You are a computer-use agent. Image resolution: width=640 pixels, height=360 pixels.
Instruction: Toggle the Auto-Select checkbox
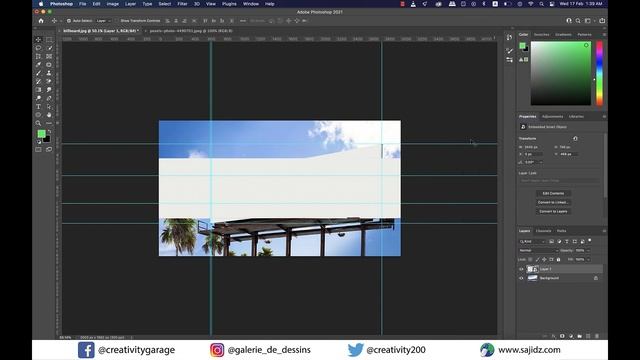[x=69, y=20]
